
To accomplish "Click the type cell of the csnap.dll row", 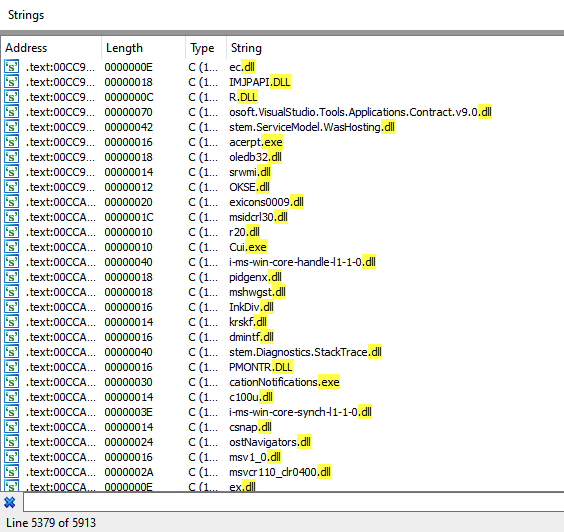I will pyautogui.click(x=203, y=427).
